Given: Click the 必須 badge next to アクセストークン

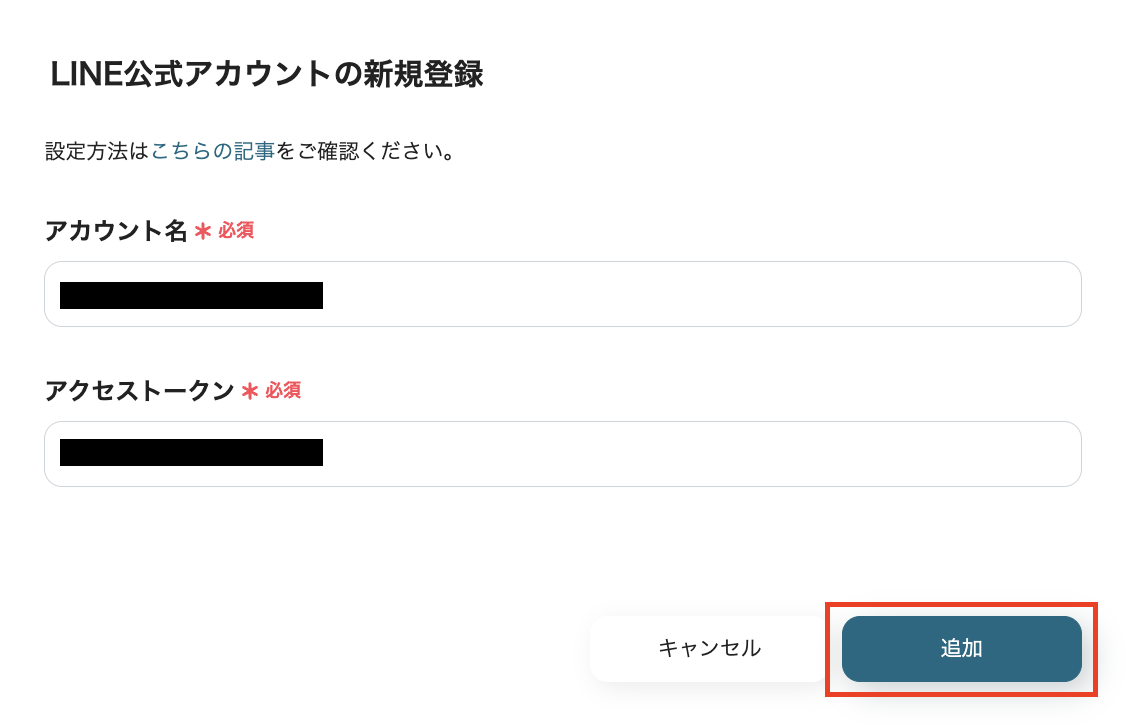Looking at the screenshot, I should 283,391.
